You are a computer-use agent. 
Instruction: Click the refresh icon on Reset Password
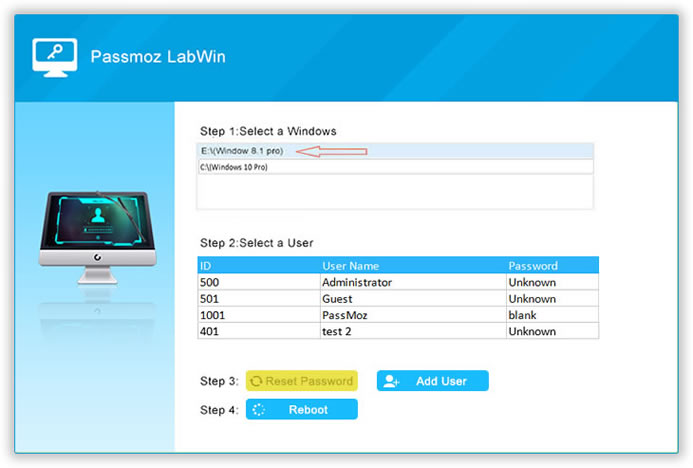pos(256,381)
